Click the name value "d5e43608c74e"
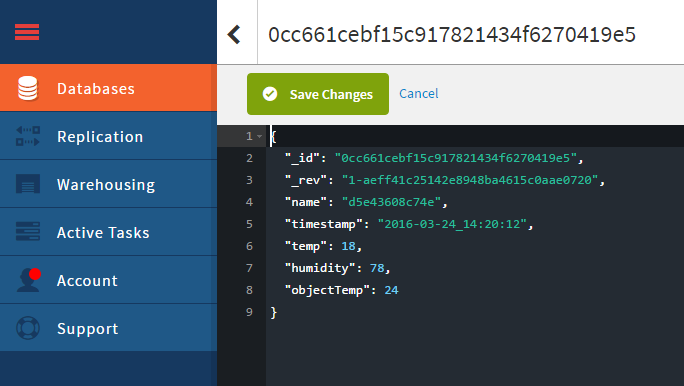Screen dimensions: 684x386 (391, 202)
